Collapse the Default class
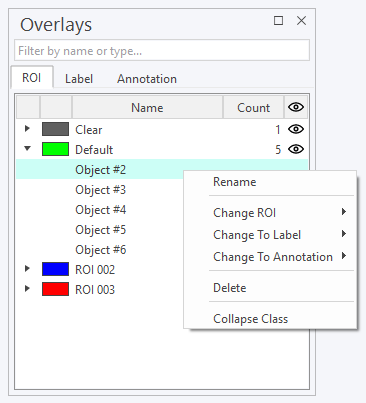Image resolution: width=366 pixels, height=403 pixels. [x=27, y=148]
